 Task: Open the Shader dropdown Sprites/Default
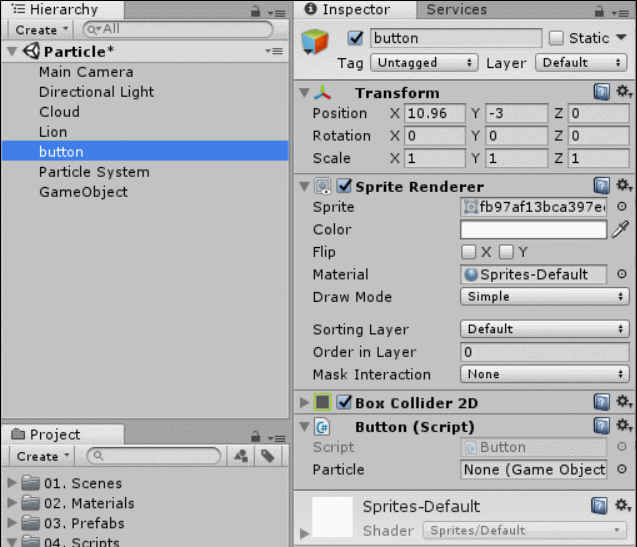tap(524, 530)
